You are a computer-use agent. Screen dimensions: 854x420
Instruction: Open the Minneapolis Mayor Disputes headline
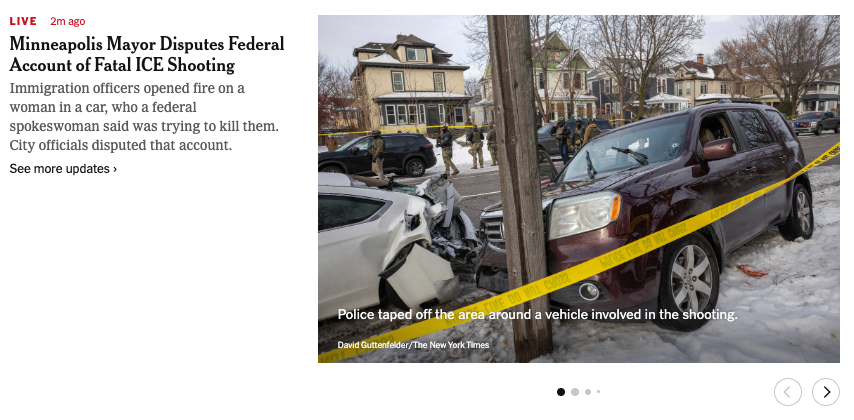click(147, 54)
